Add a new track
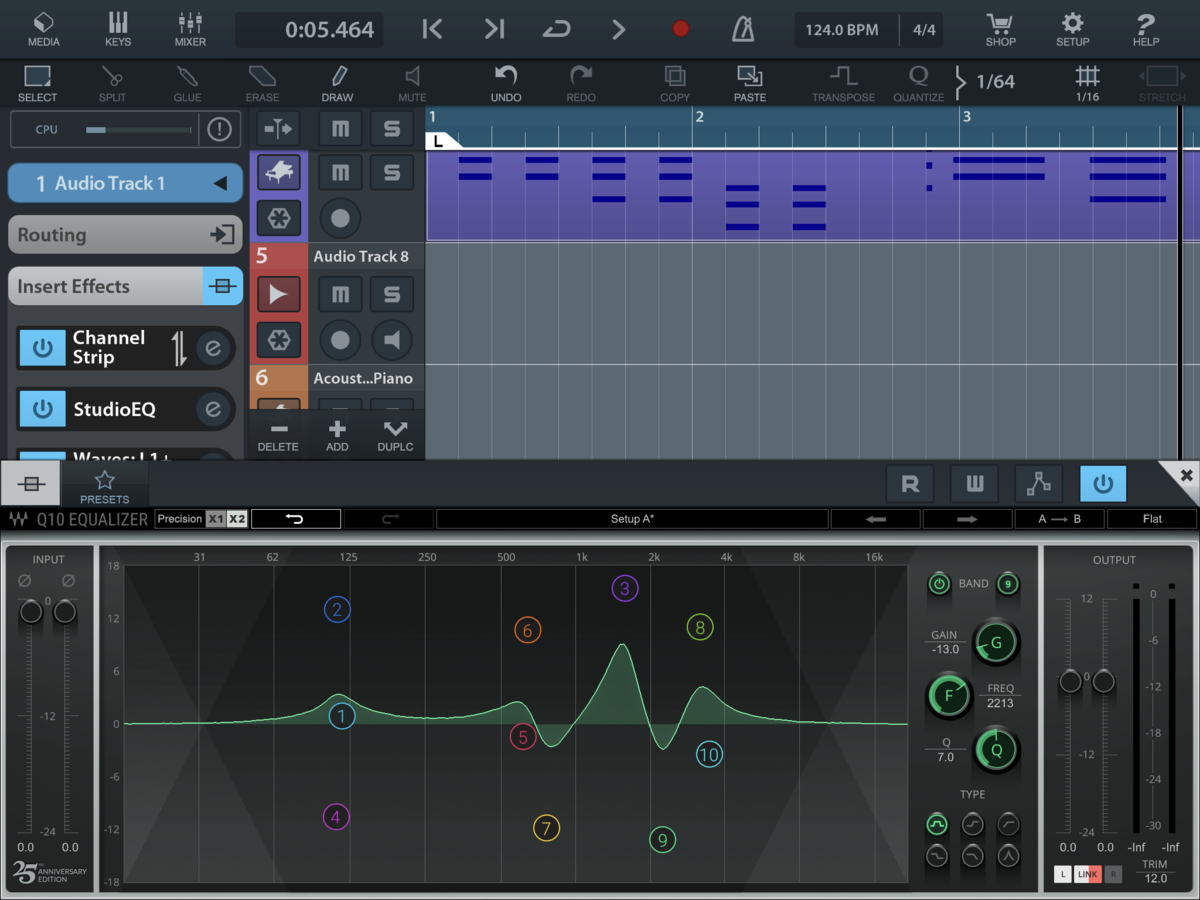Viewport: 1200px width, 900px height. click(x=337, y=436)
